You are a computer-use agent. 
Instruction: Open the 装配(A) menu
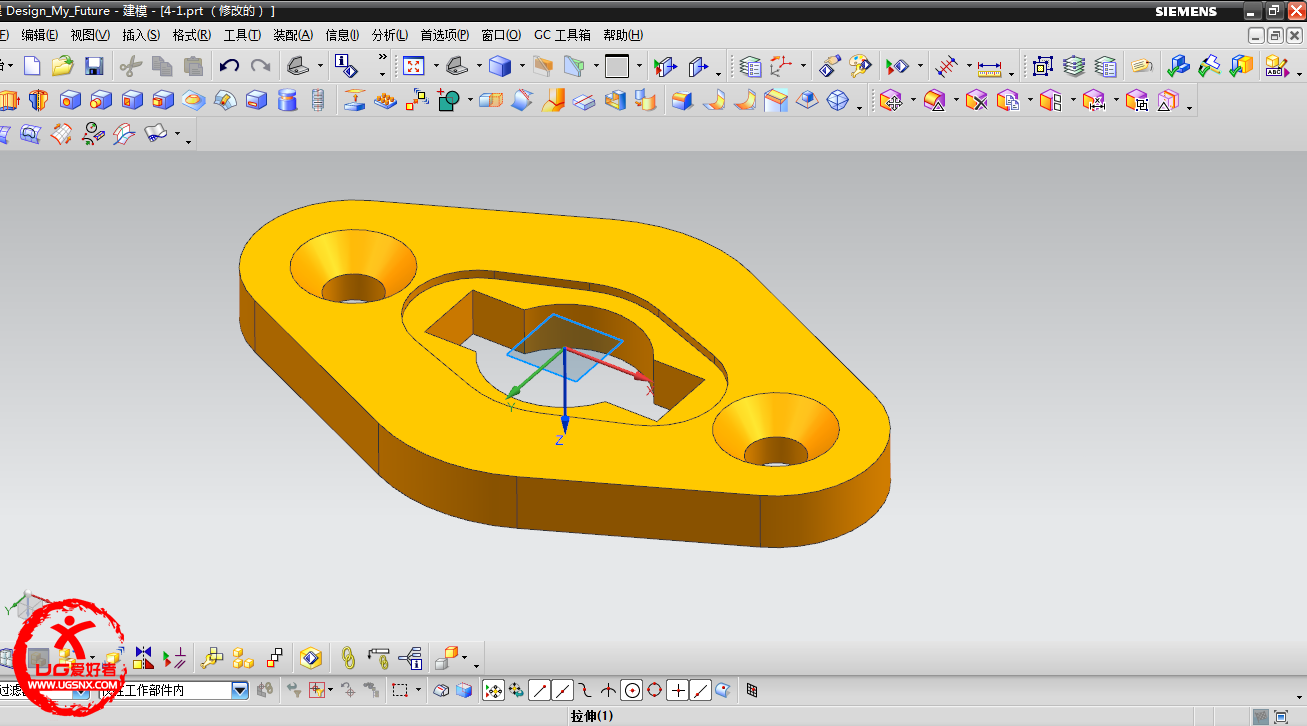[293, 35]
